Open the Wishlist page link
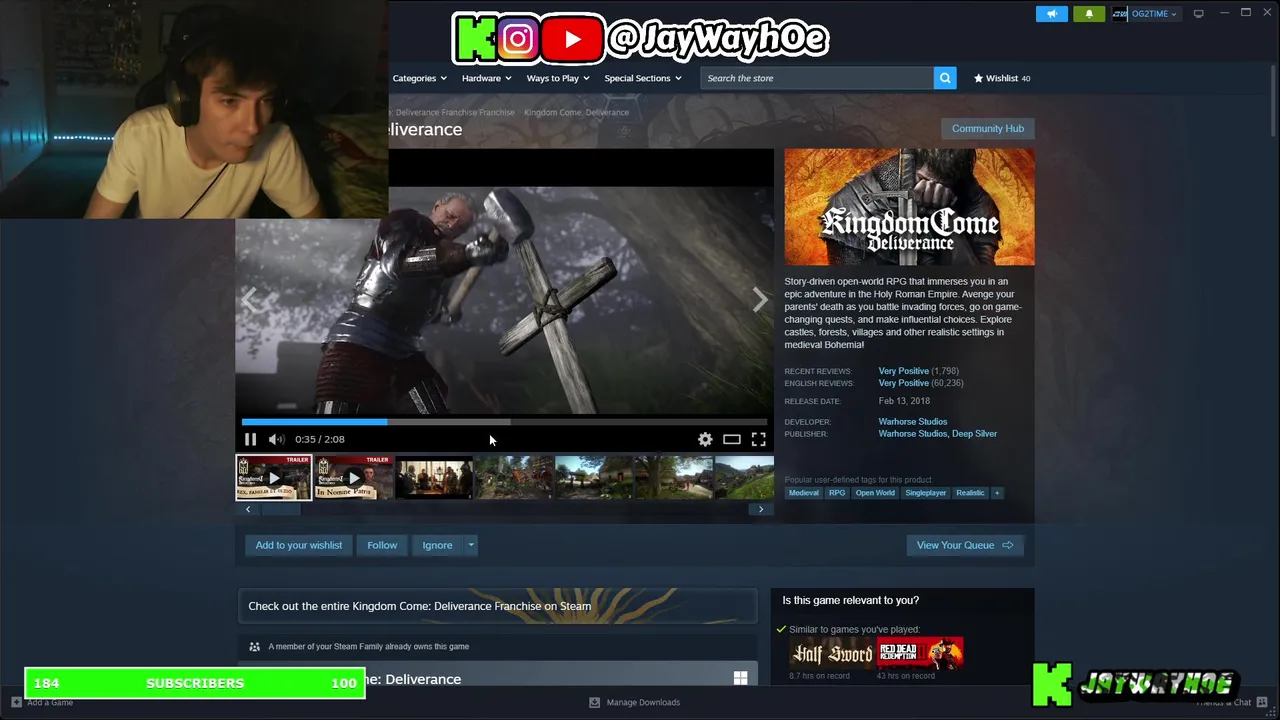Viewport: 1280px width, 720px height. pos(1002,78)
